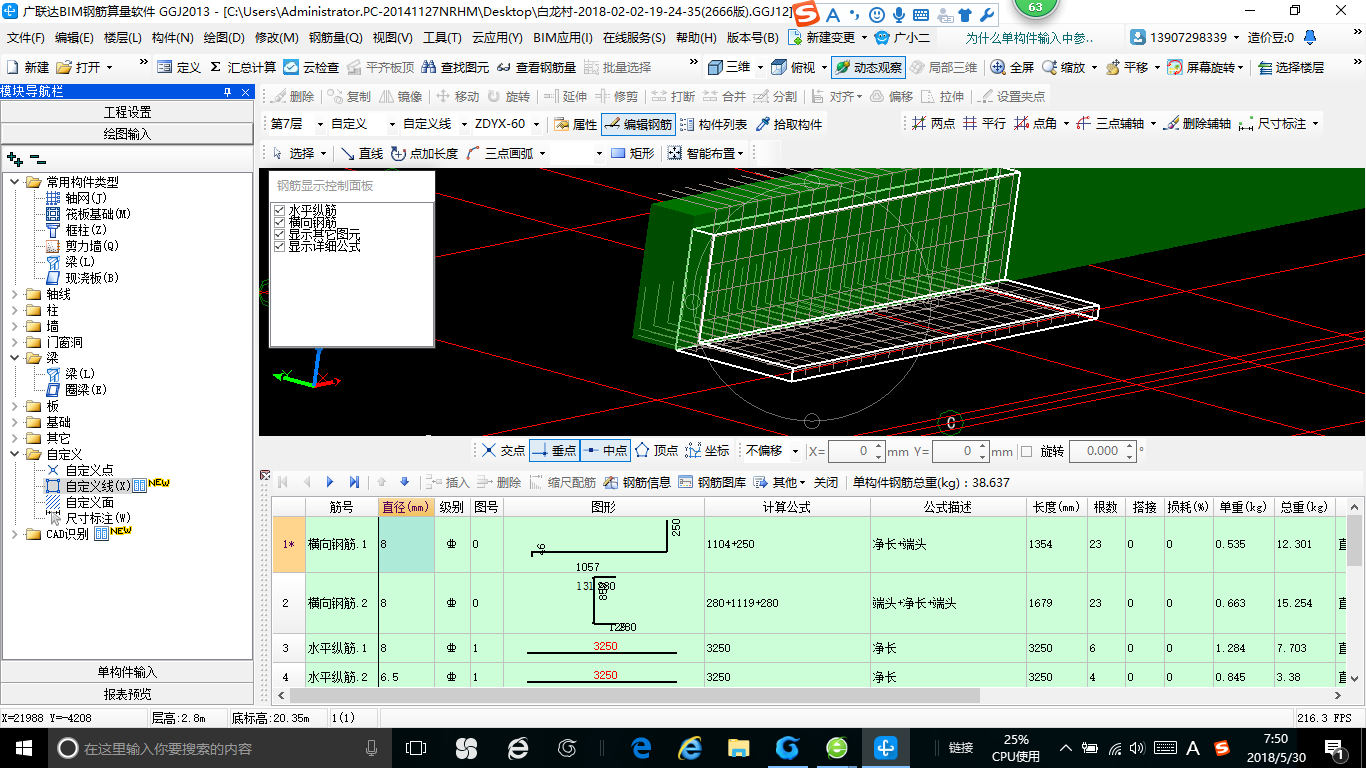Click 拾取构件 pick component tool
Viewport: 1366px width, 768px height.
(x=789, y=124)
